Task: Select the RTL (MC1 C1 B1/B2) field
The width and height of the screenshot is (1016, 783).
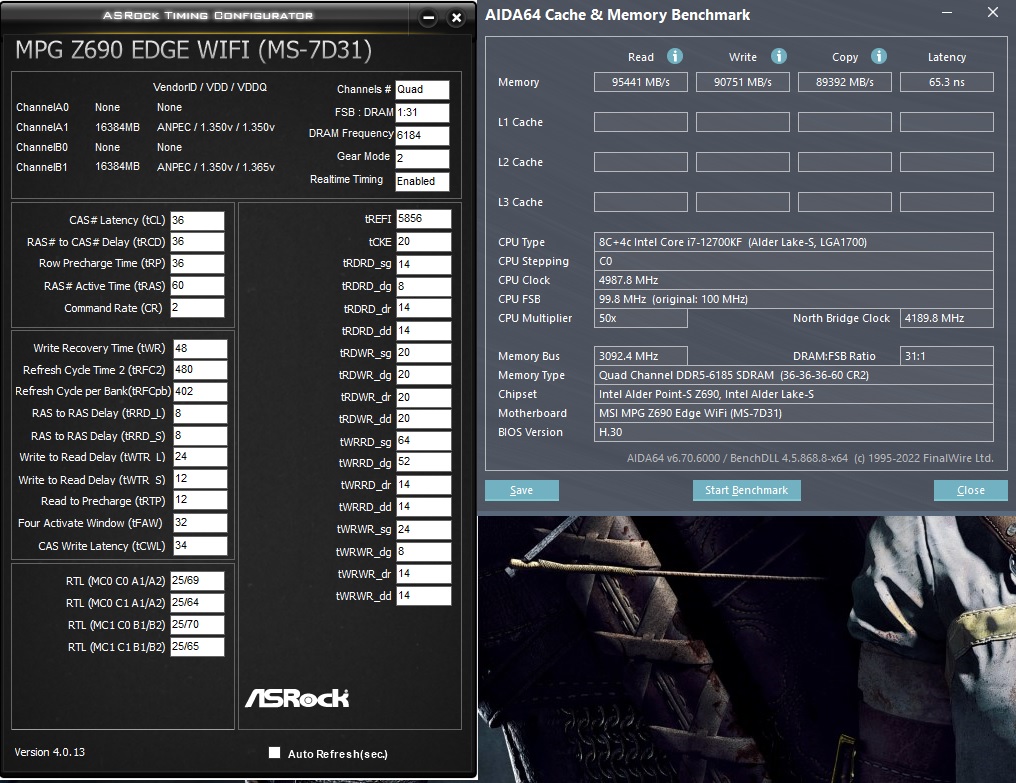Action: click(197, 647)
